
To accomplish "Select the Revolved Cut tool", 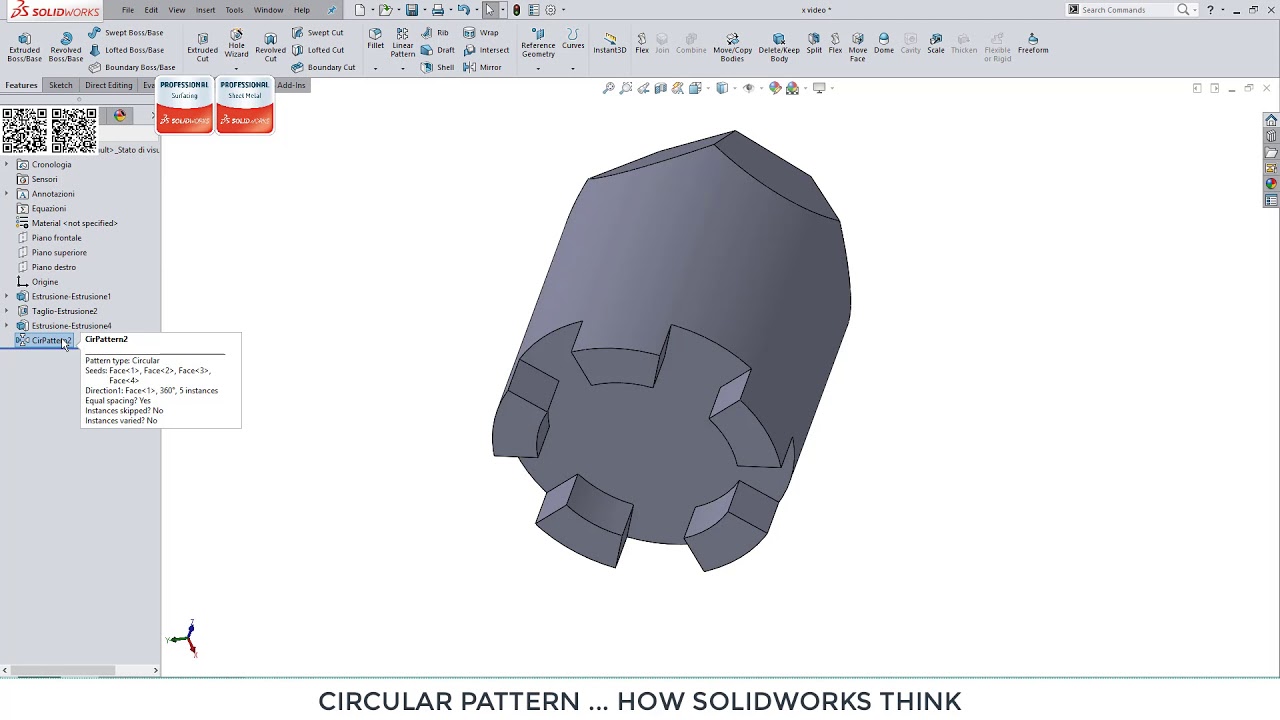I will point(270,46).
